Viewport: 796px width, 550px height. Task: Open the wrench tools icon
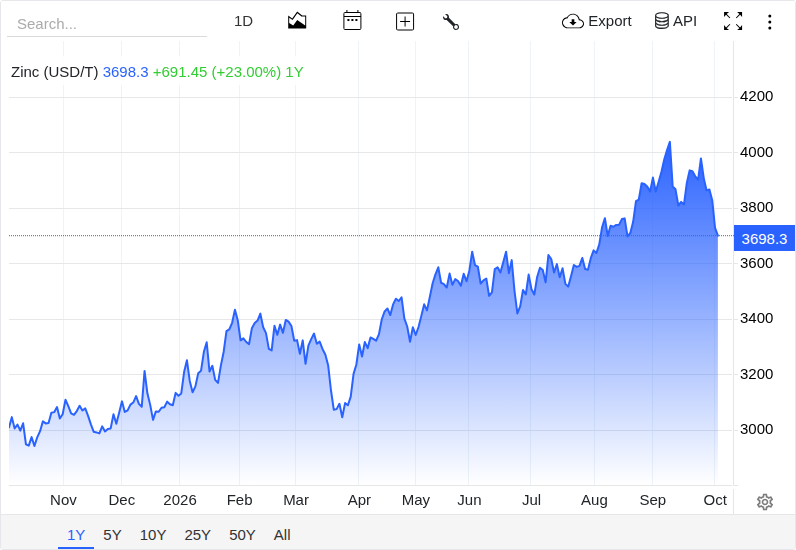coord(451,22)
